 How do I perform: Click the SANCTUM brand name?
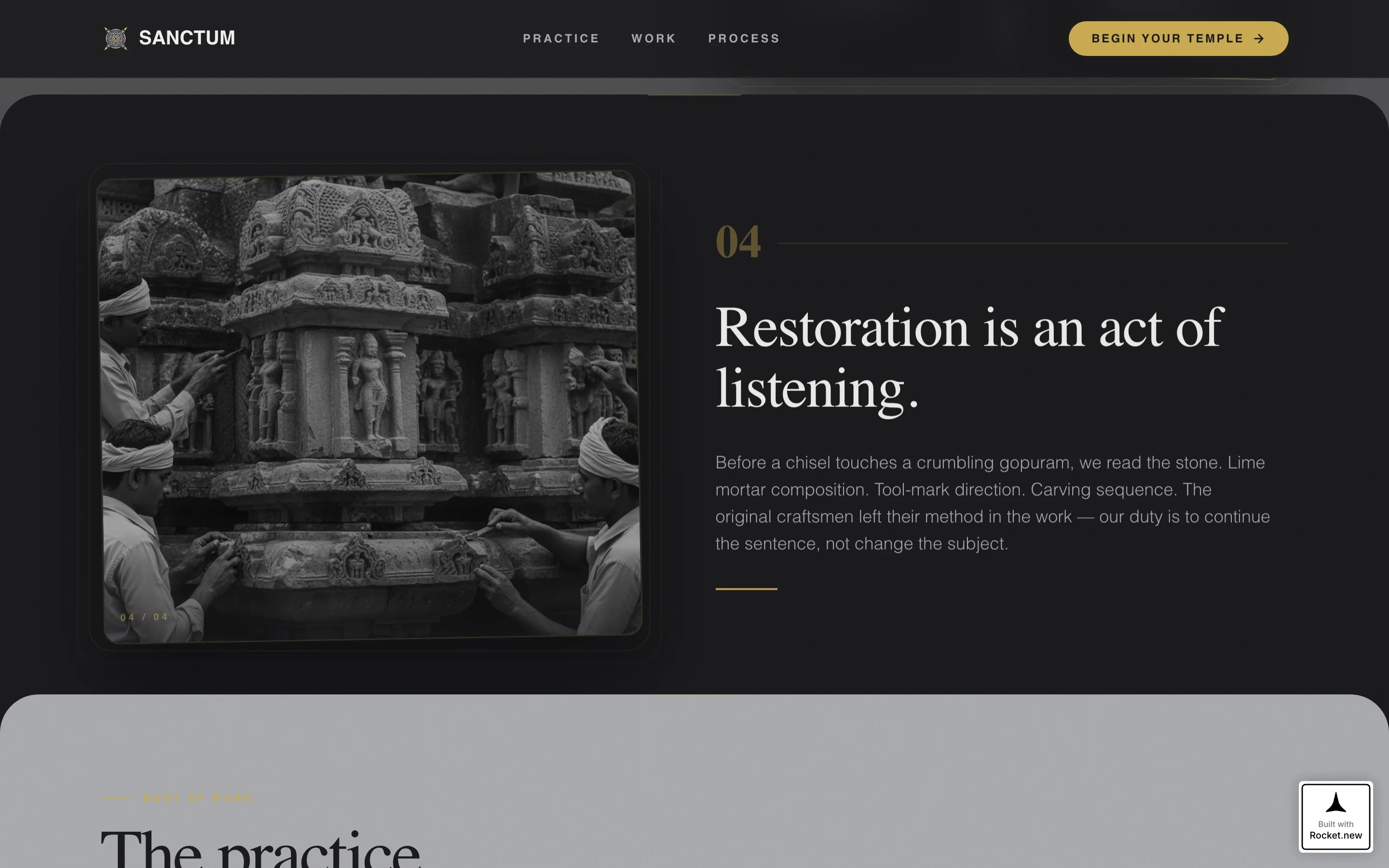pos(187,38)
